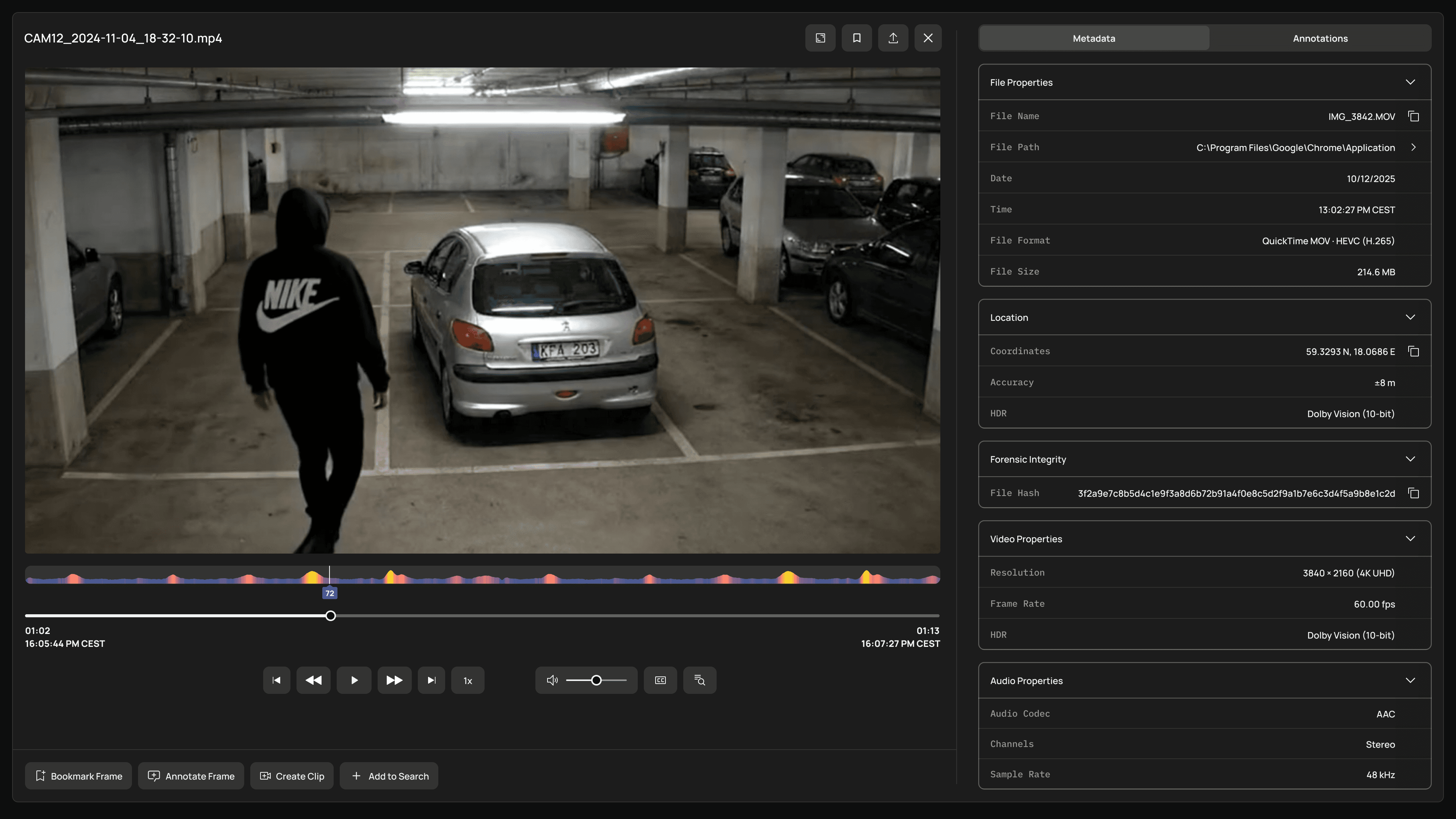Click the volume slider handle
The height and width of the screenshot is (819, 1456).
coord(596,680)
